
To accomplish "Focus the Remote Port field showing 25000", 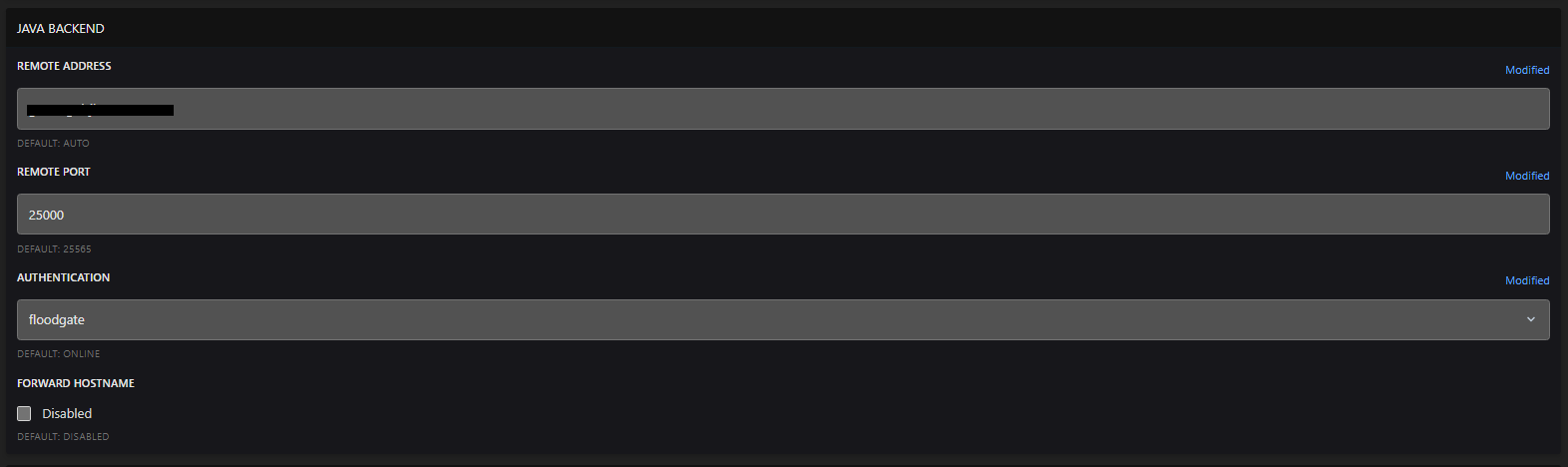I will [783, 215].
